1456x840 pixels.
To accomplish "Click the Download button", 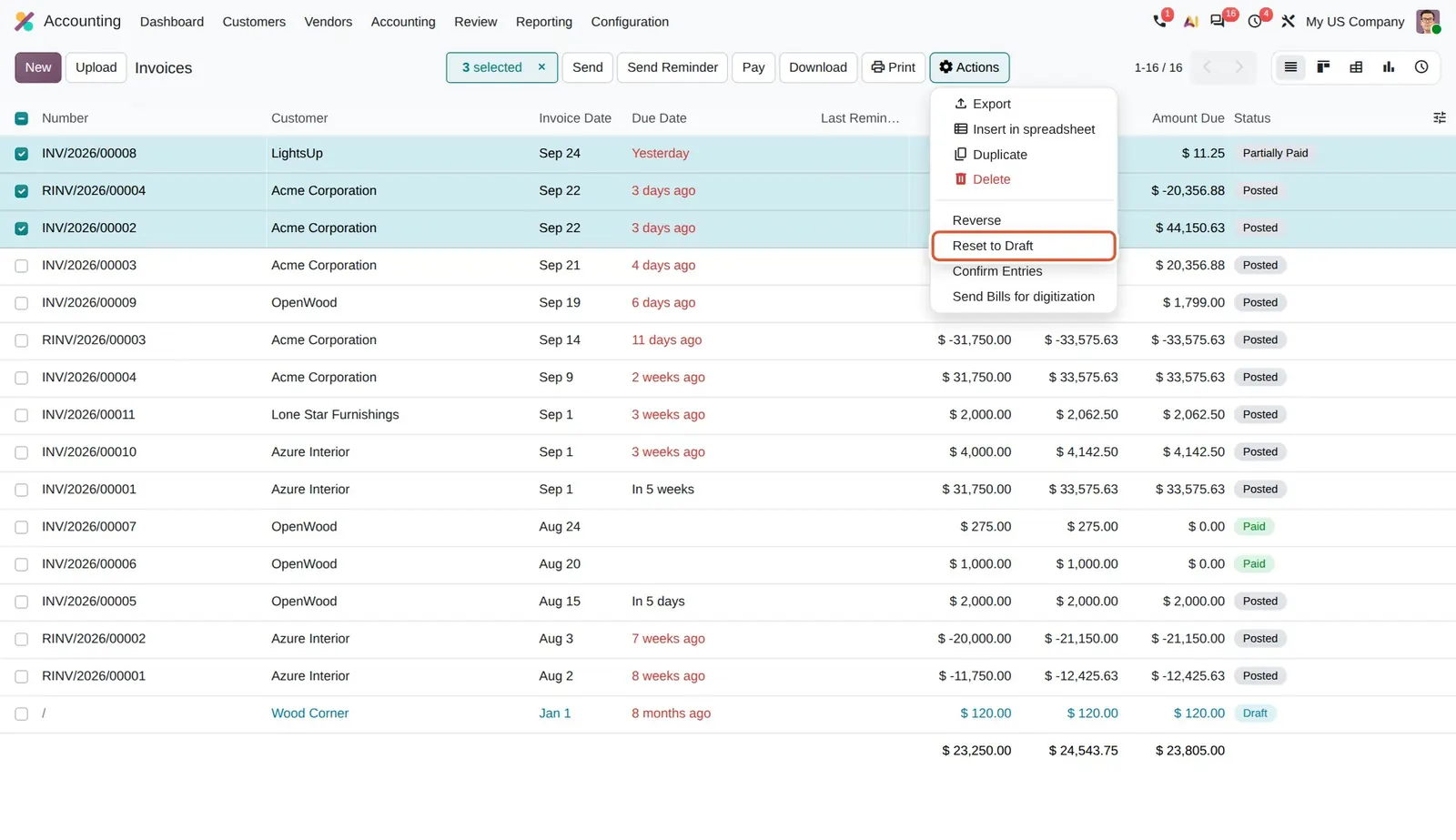I will tap(818, 67).
